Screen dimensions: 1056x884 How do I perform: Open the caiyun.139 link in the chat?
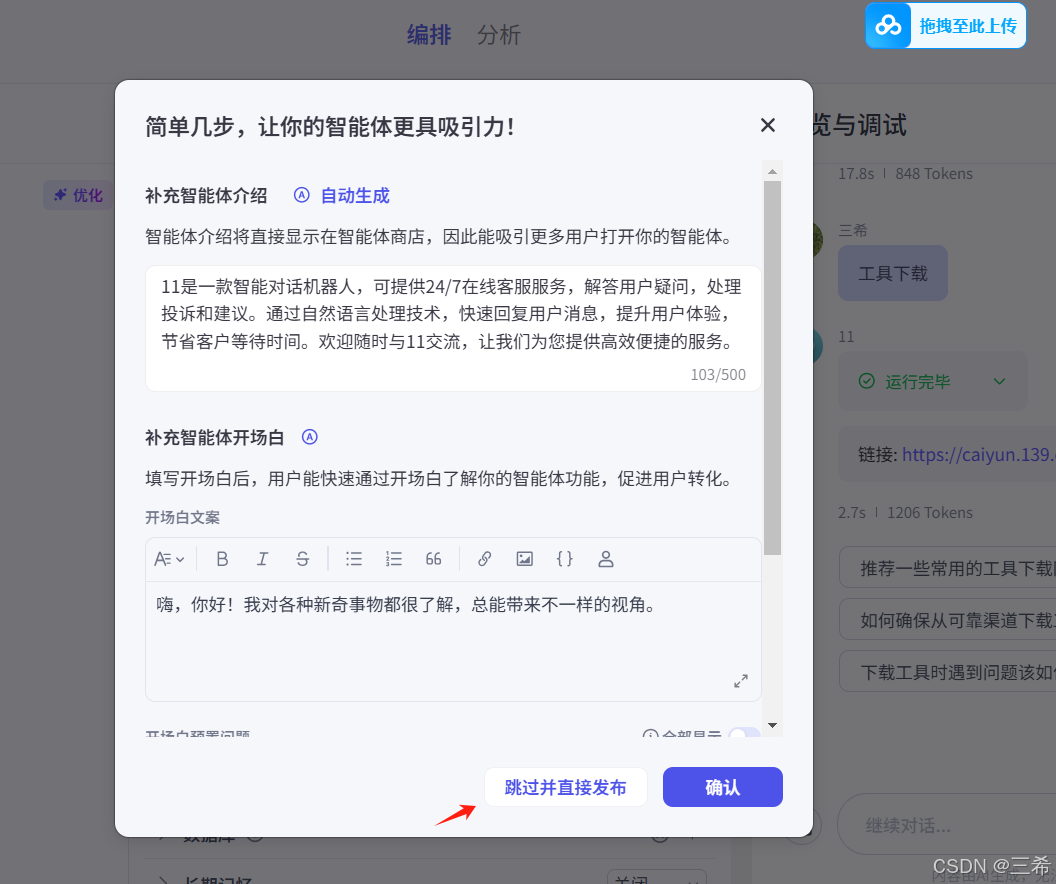[x=979, y=454]
